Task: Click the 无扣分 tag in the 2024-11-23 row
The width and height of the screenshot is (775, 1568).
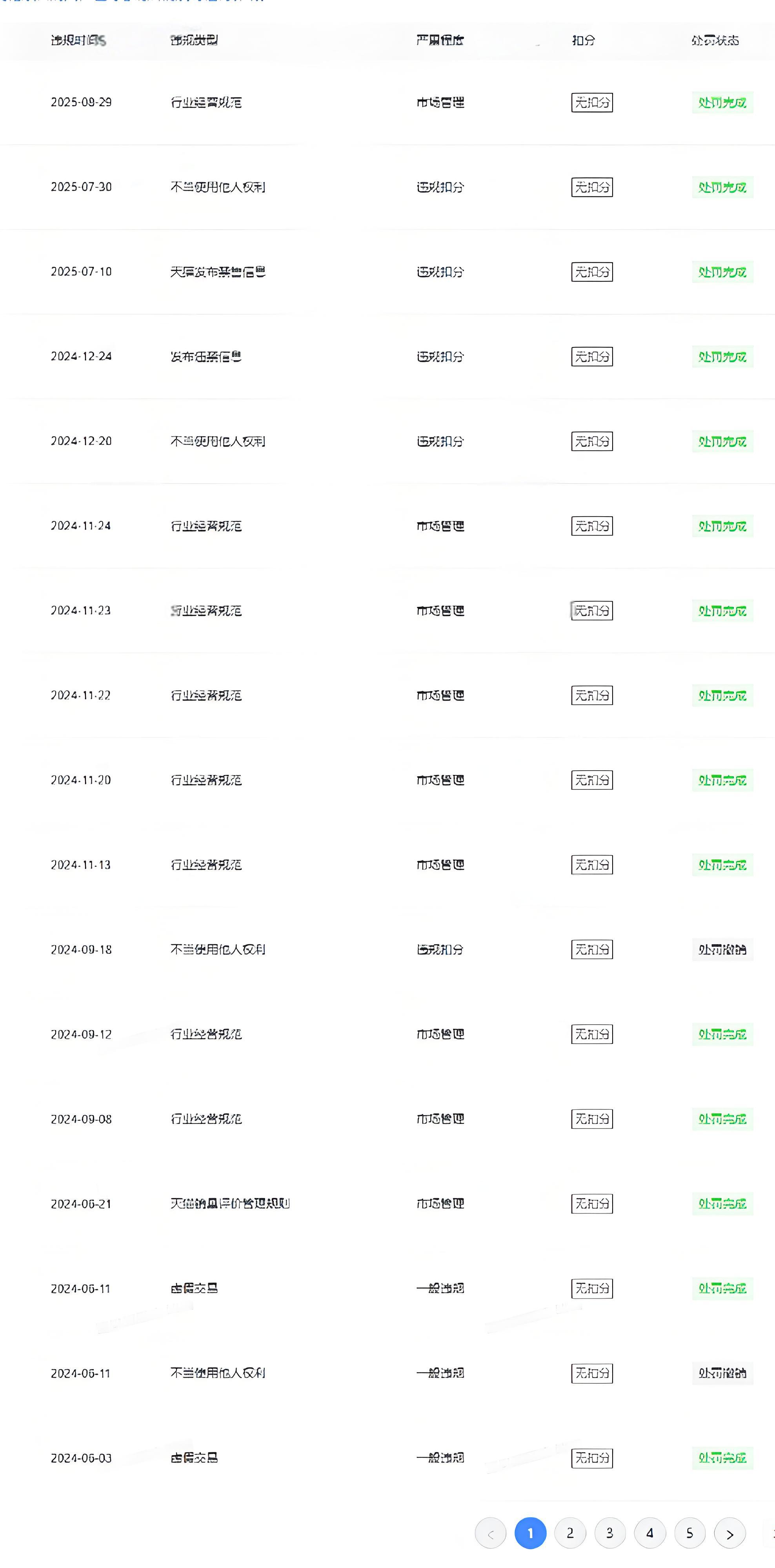Action: [x=592, y=610]
